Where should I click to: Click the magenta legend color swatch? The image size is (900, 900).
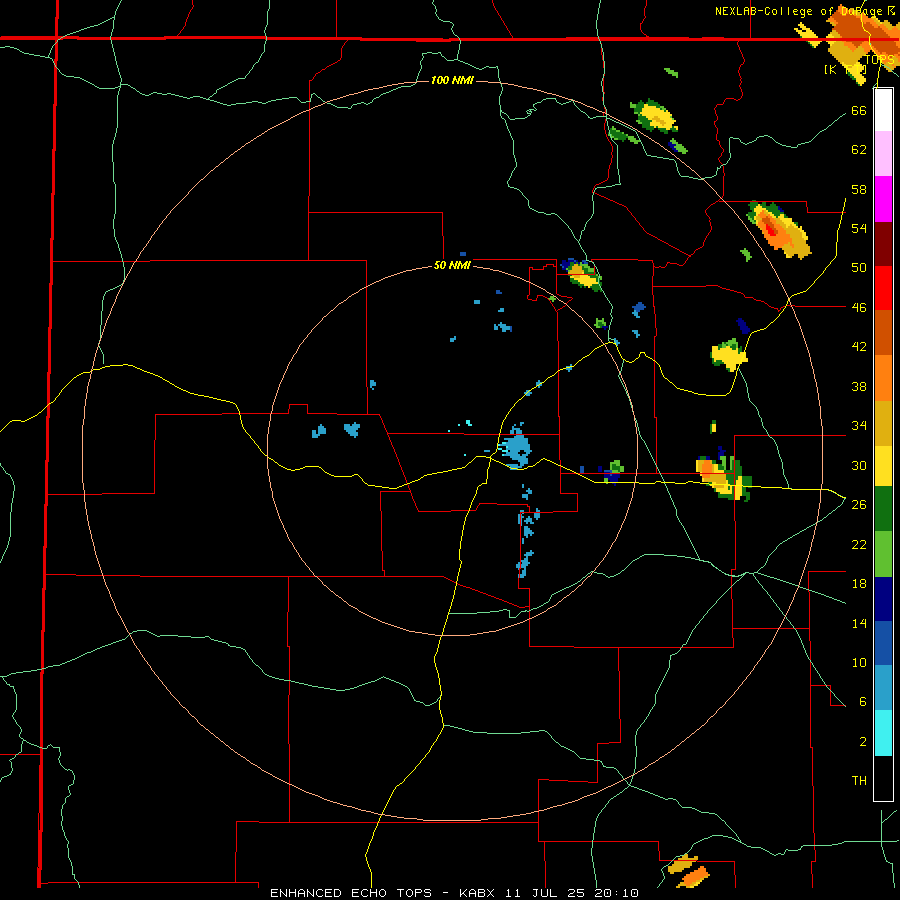coord(883,199)
